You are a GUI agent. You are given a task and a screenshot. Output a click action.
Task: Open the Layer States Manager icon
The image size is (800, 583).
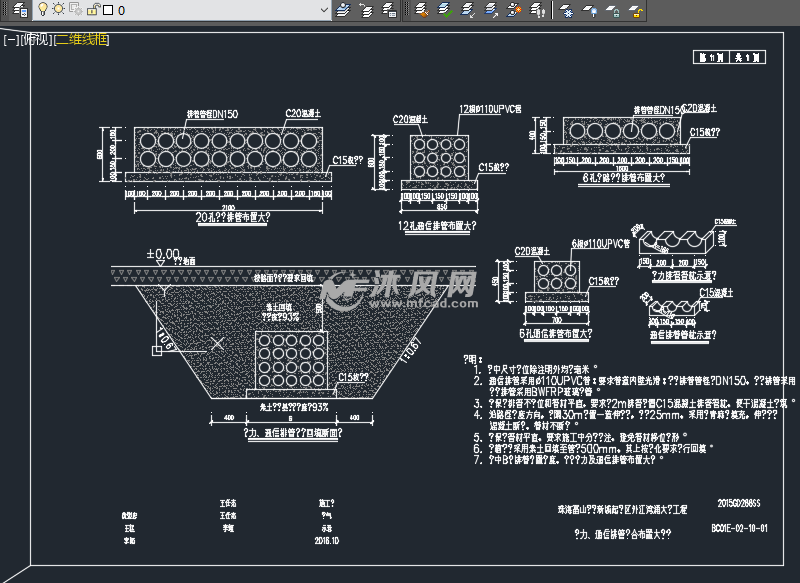point(389,10)
